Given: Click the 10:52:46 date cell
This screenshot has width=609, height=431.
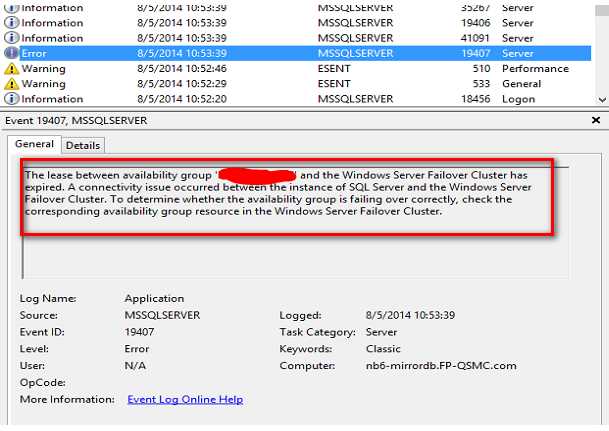Looking at the screenshot, I should click(182, 69).
